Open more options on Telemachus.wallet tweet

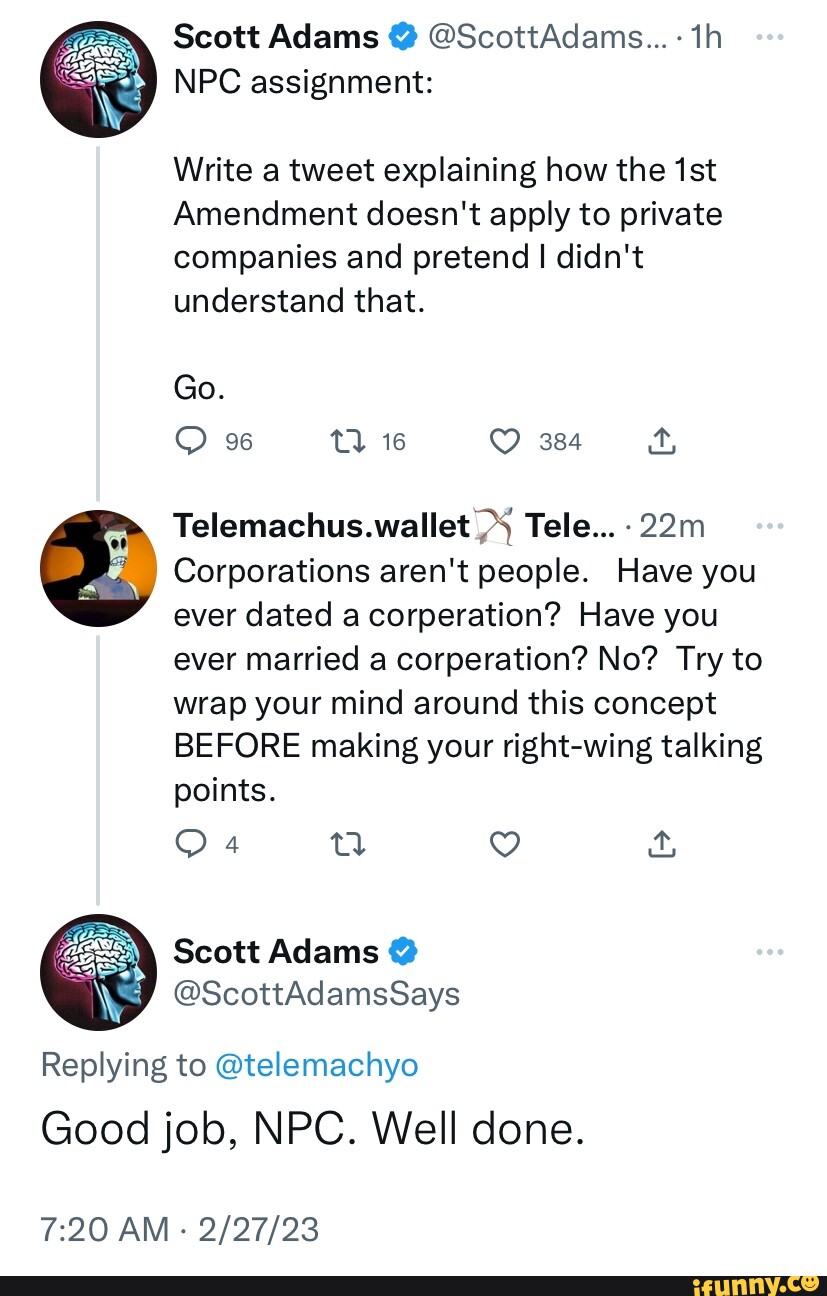pyautogui.click(x=769, y=525)
